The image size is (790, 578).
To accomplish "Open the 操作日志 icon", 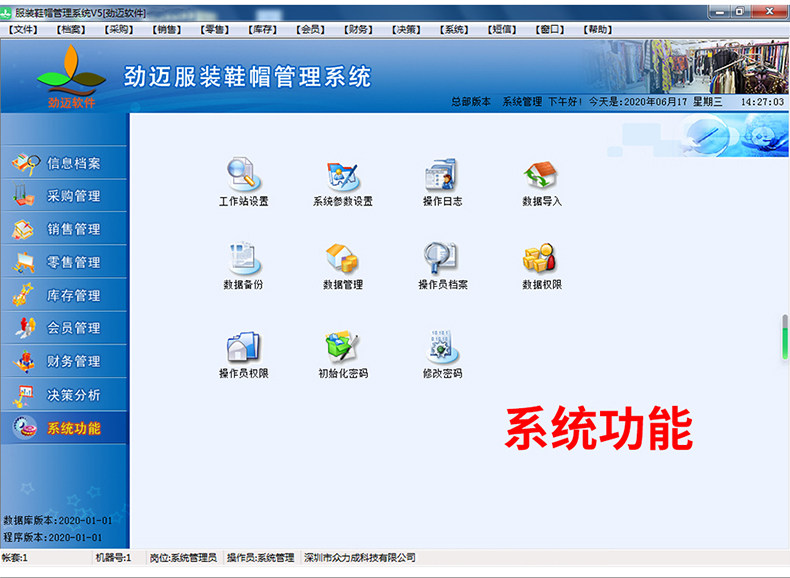I will (x=442, y=174).
